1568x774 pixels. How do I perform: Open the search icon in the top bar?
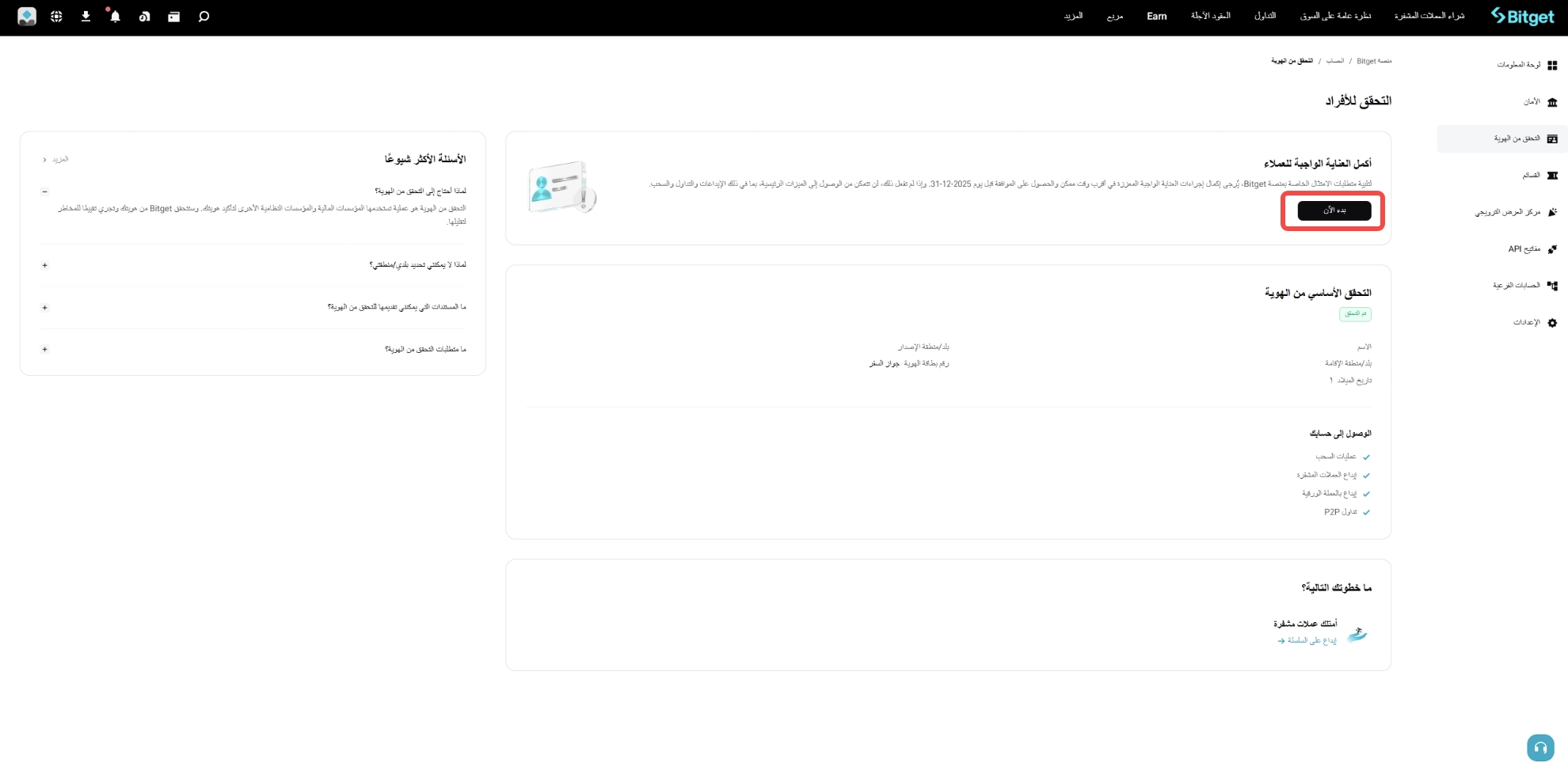(204, 16)
